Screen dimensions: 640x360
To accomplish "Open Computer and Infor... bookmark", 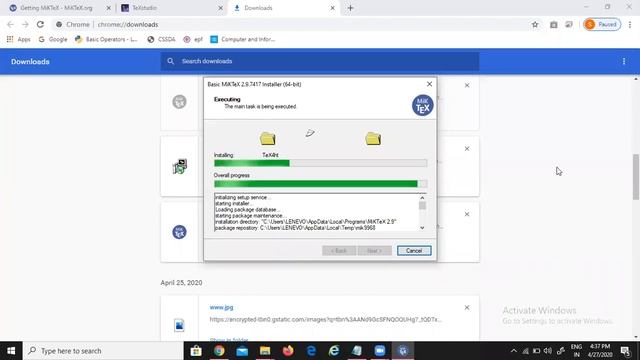I will (x=242, y=39).
